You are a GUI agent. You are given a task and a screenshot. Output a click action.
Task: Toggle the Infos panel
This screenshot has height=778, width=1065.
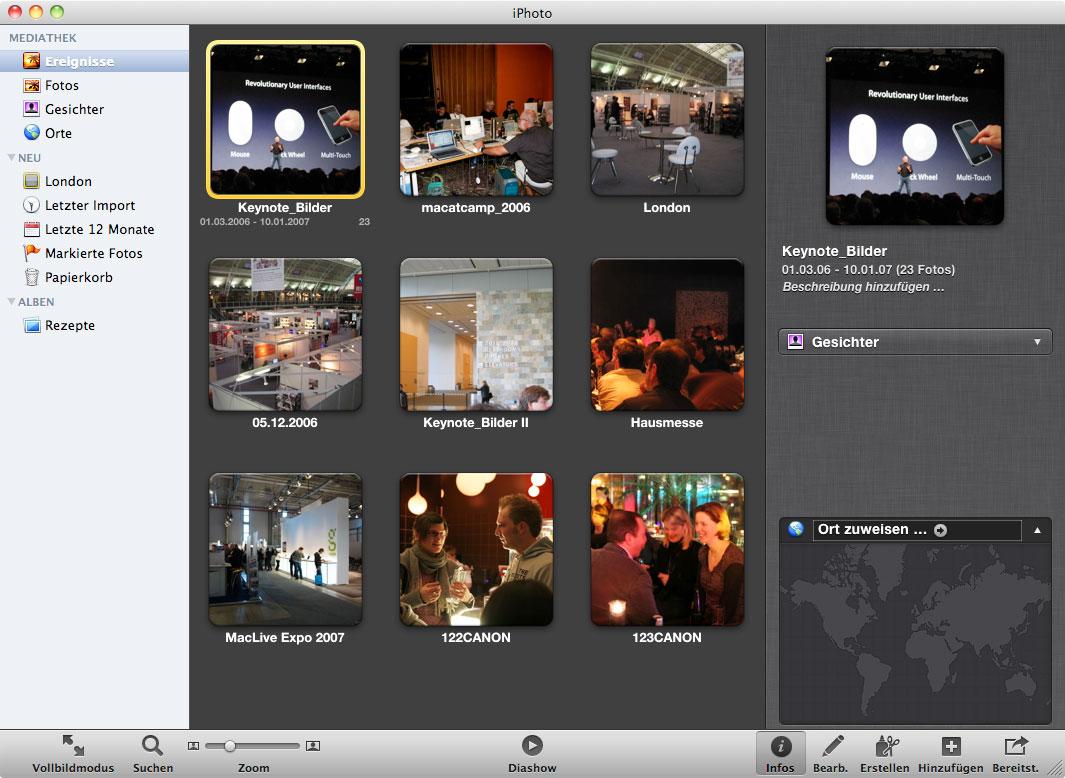[780, 754]
